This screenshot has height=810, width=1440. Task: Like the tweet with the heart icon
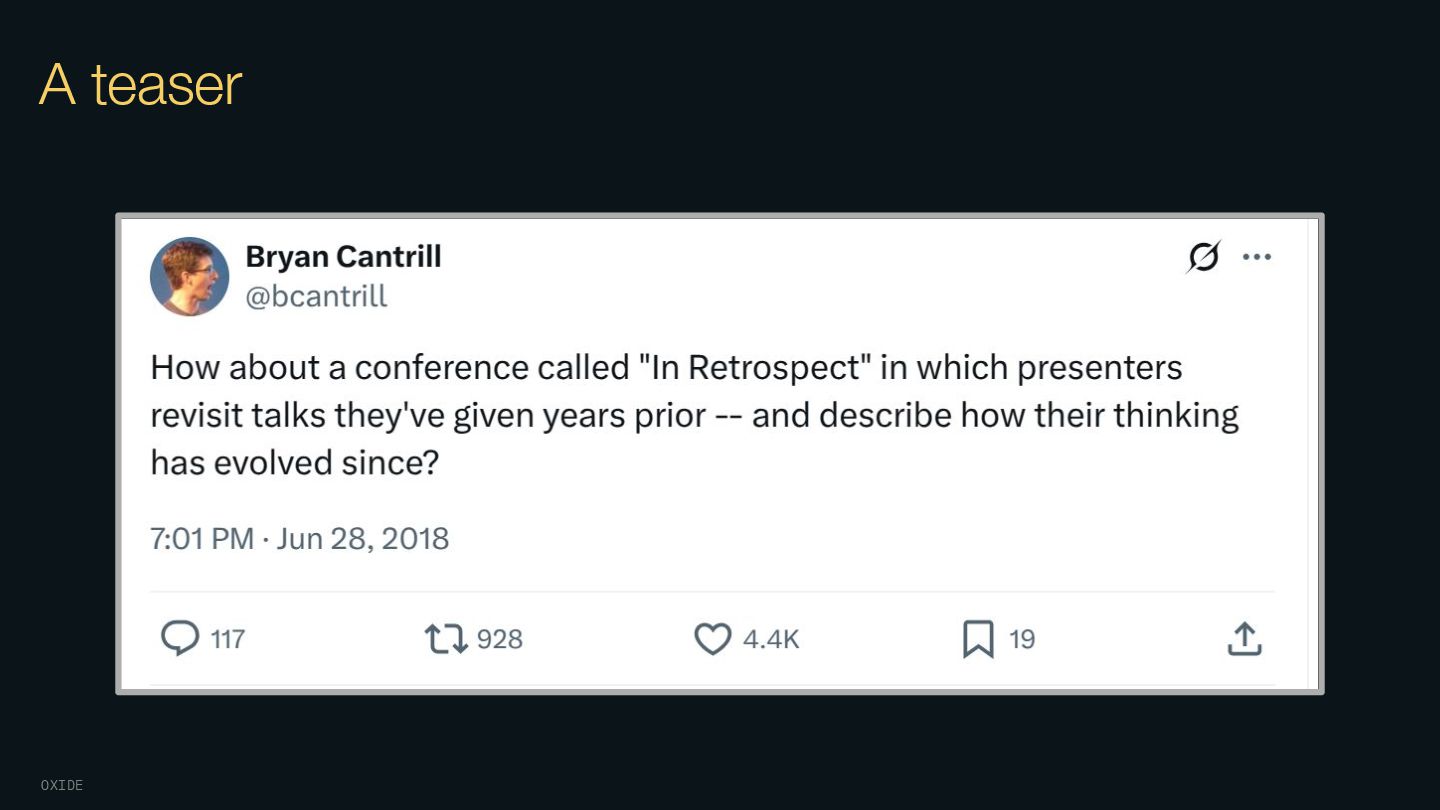[712, 638]
